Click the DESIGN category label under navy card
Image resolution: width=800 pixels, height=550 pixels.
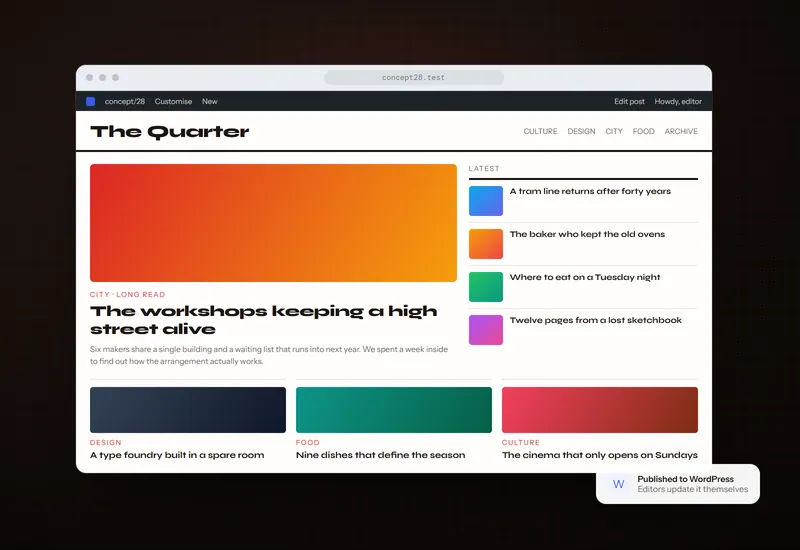click(106, 442)
